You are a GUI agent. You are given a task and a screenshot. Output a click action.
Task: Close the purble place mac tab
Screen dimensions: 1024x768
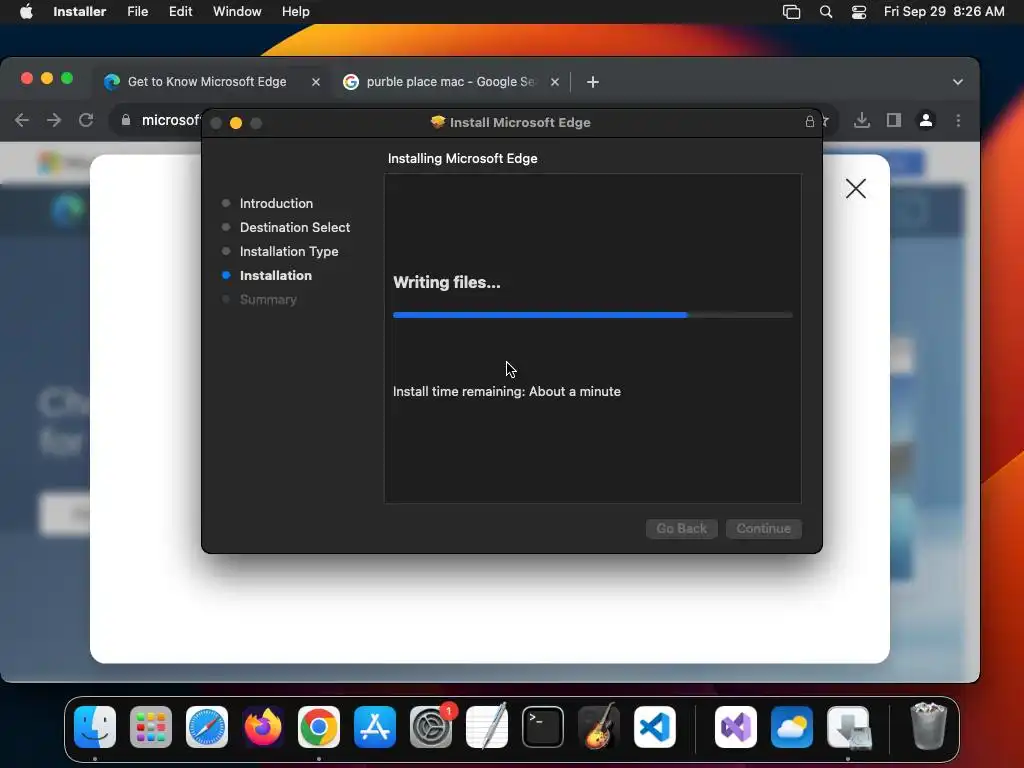[554, 82]
